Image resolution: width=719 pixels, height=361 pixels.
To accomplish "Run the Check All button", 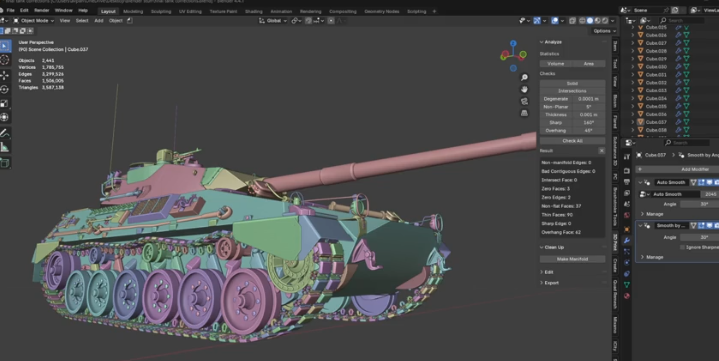I will (572, 141).
